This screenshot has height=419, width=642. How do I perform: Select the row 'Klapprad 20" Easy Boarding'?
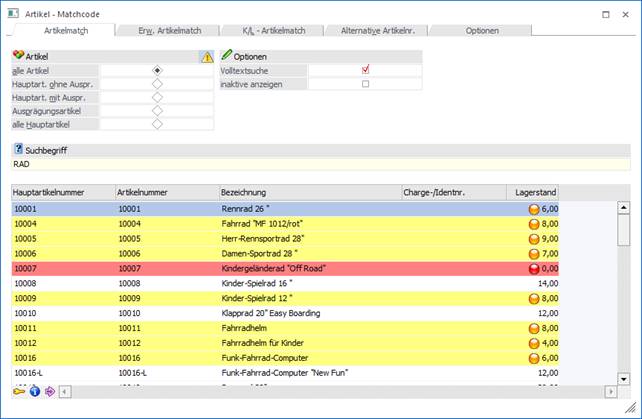pos(270,312)
